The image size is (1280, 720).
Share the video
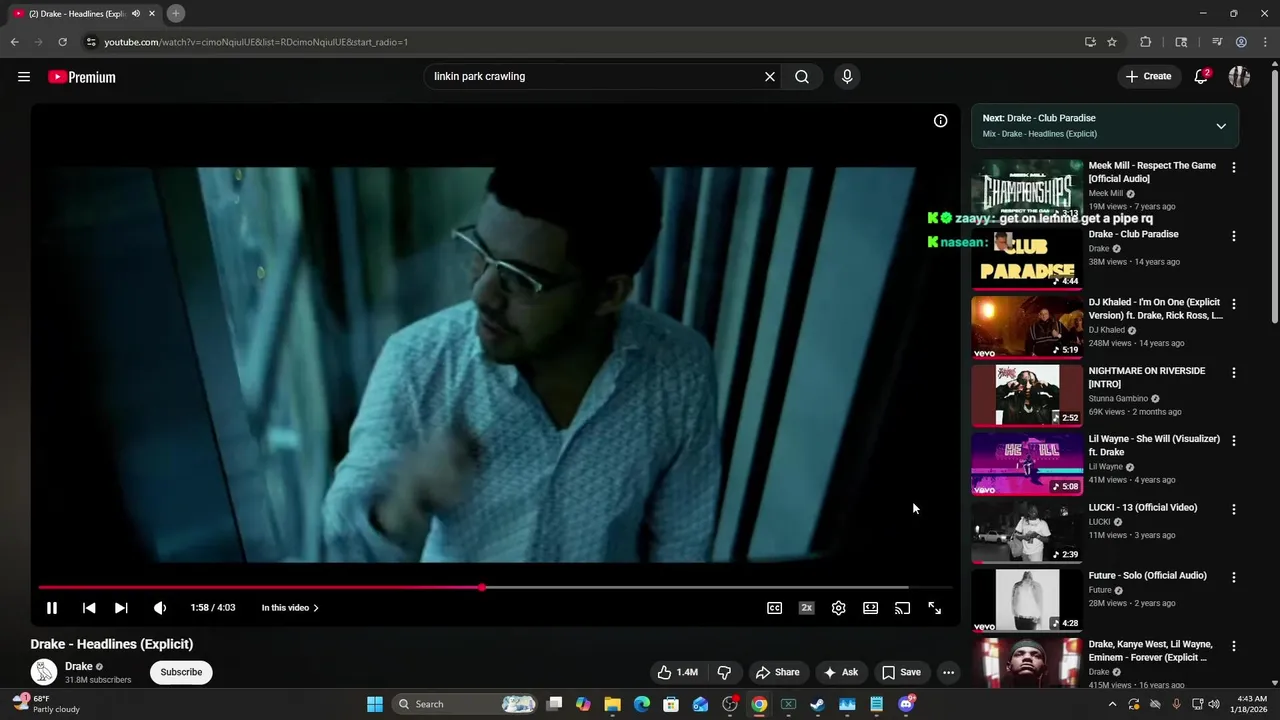pyautogui.click(x=777, y=672)
